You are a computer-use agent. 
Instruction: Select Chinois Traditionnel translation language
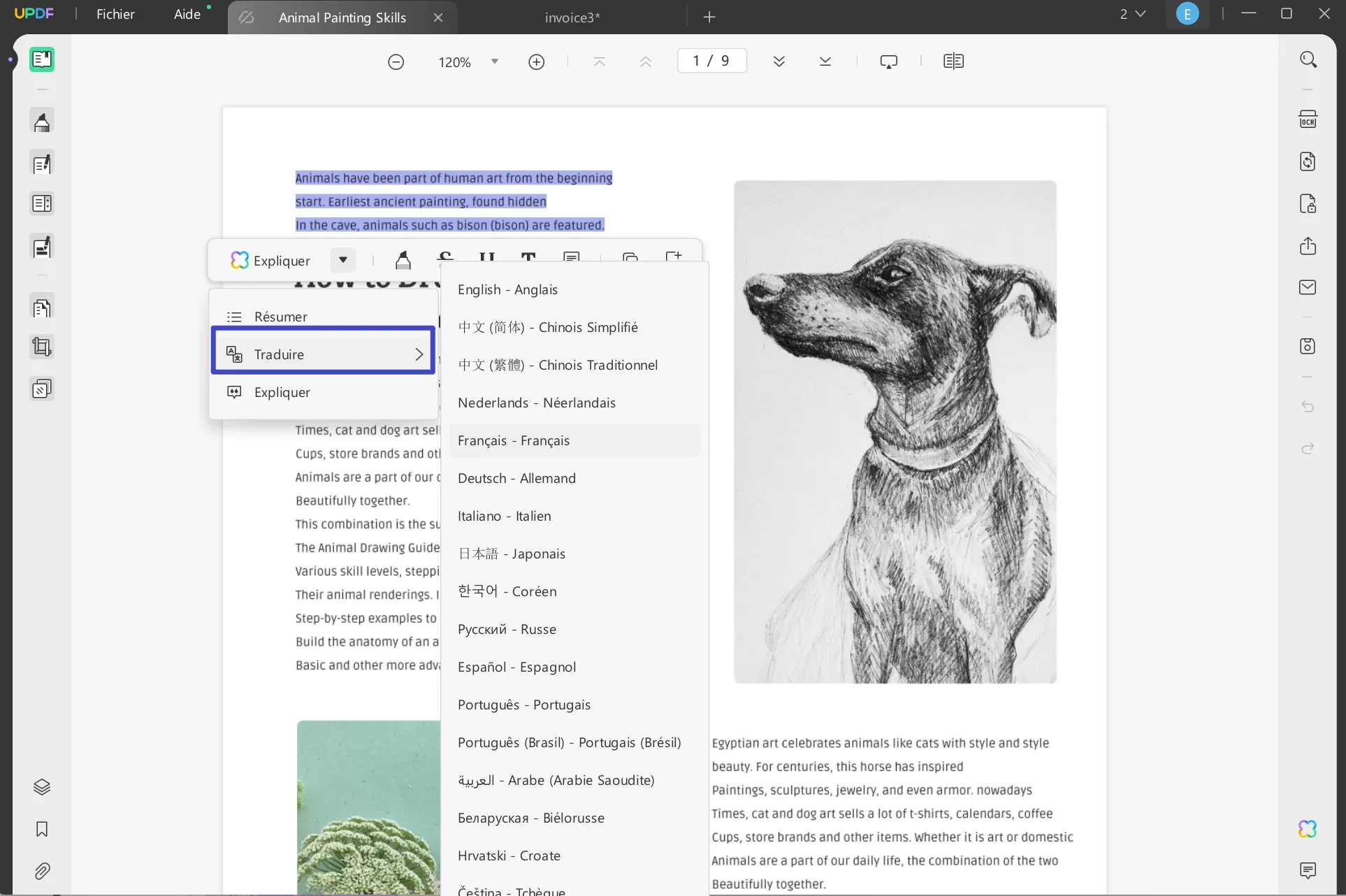[574, 365]
